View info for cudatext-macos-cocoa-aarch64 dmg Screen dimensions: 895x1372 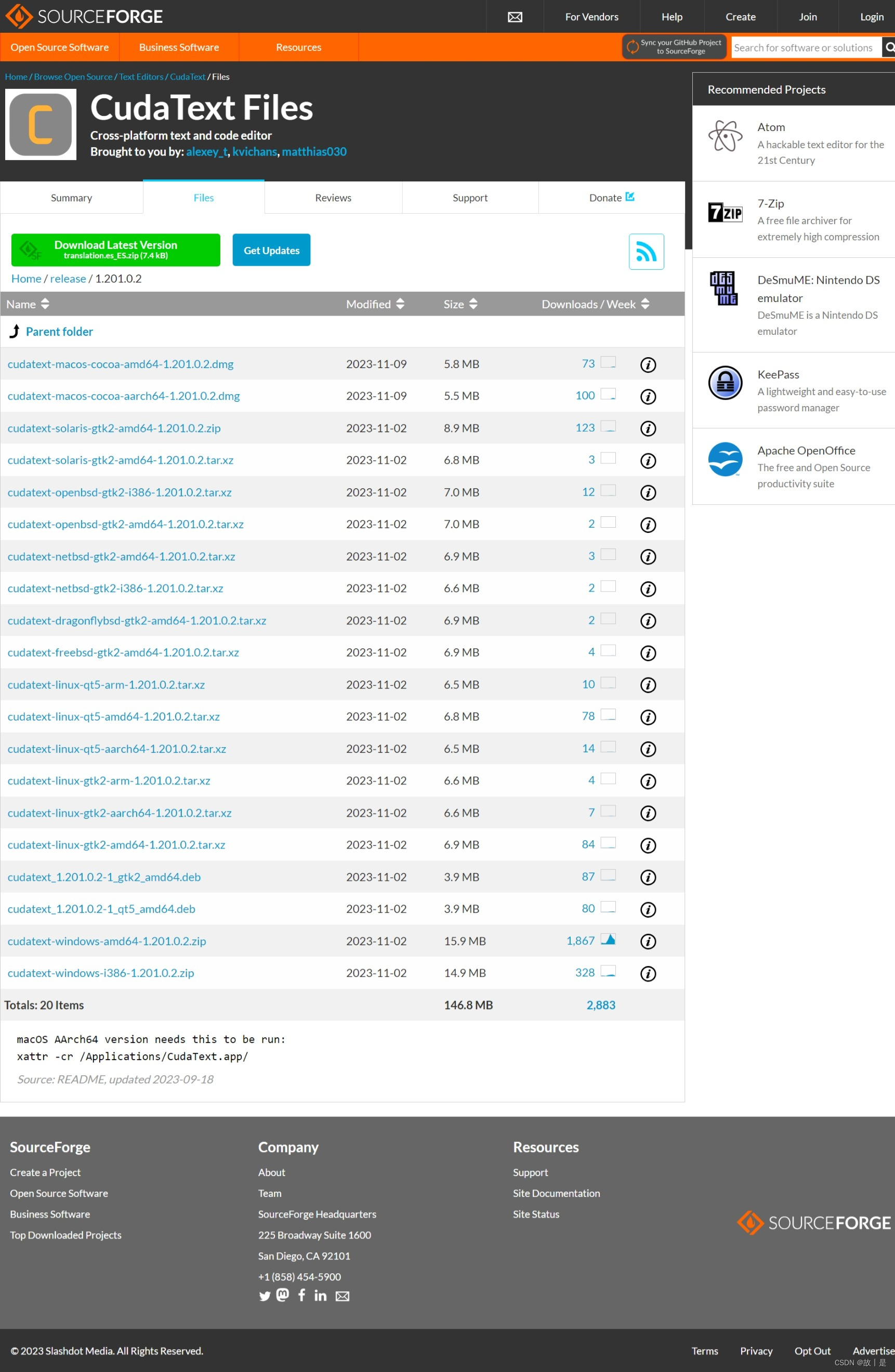(x=648, y=397)
